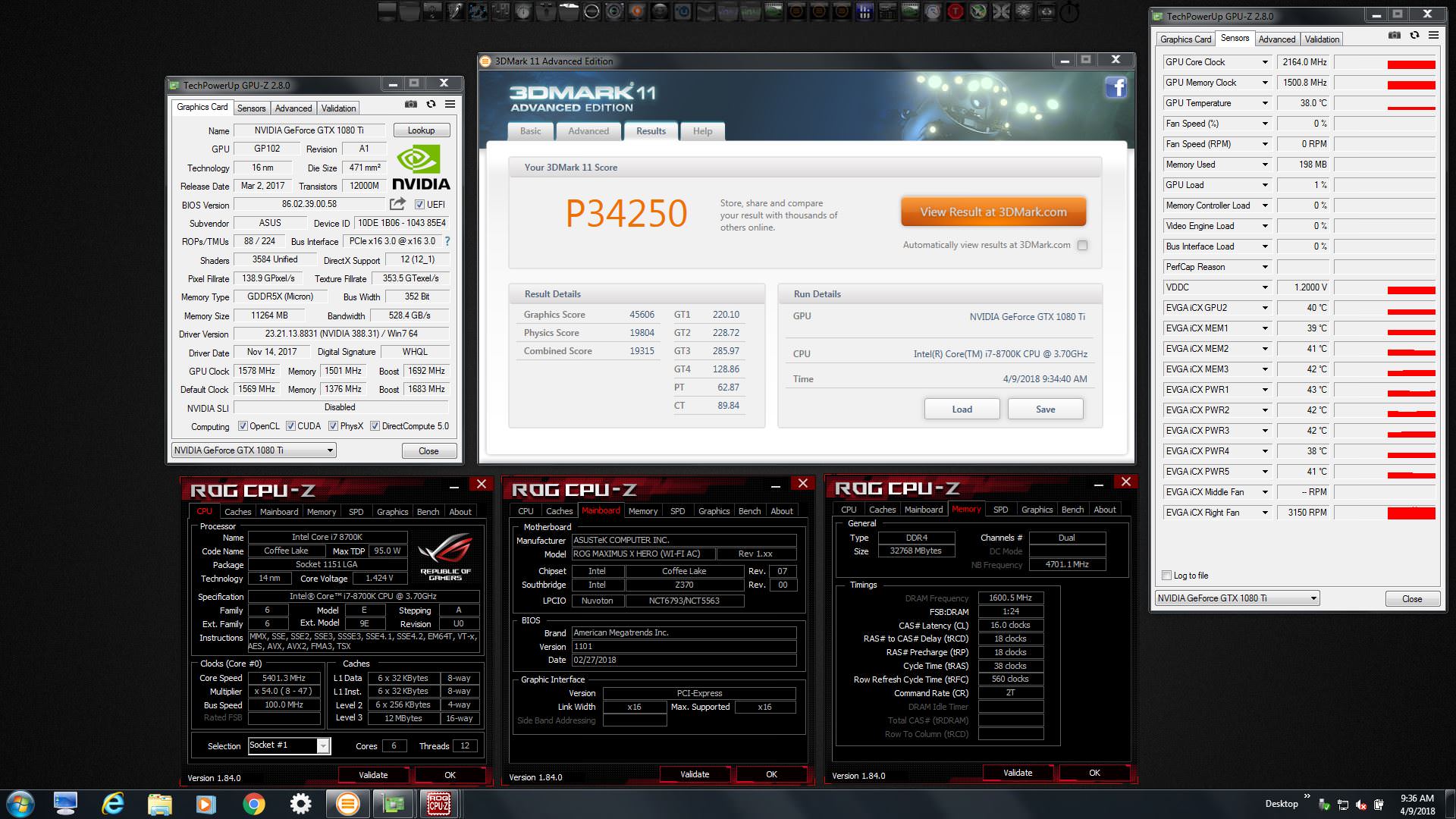
Task: Open the Windows Start orb
Action: point(20,804)
